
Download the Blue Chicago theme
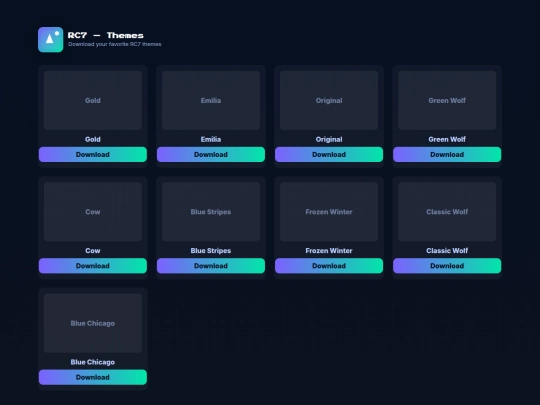(x=93, y=377)
